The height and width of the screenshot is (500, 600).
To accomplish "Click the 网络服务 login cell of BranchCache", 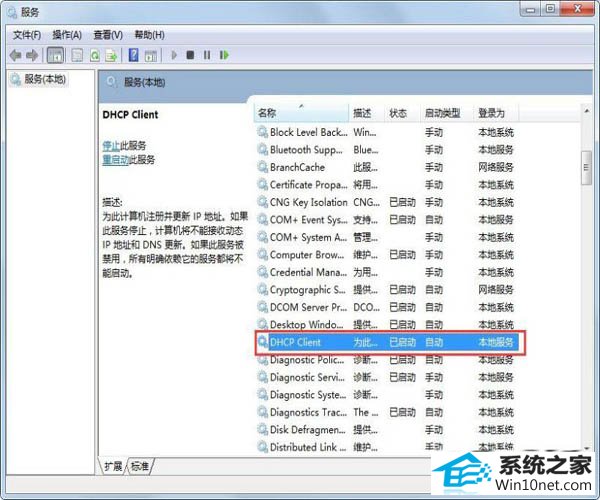I will point(496,167).
